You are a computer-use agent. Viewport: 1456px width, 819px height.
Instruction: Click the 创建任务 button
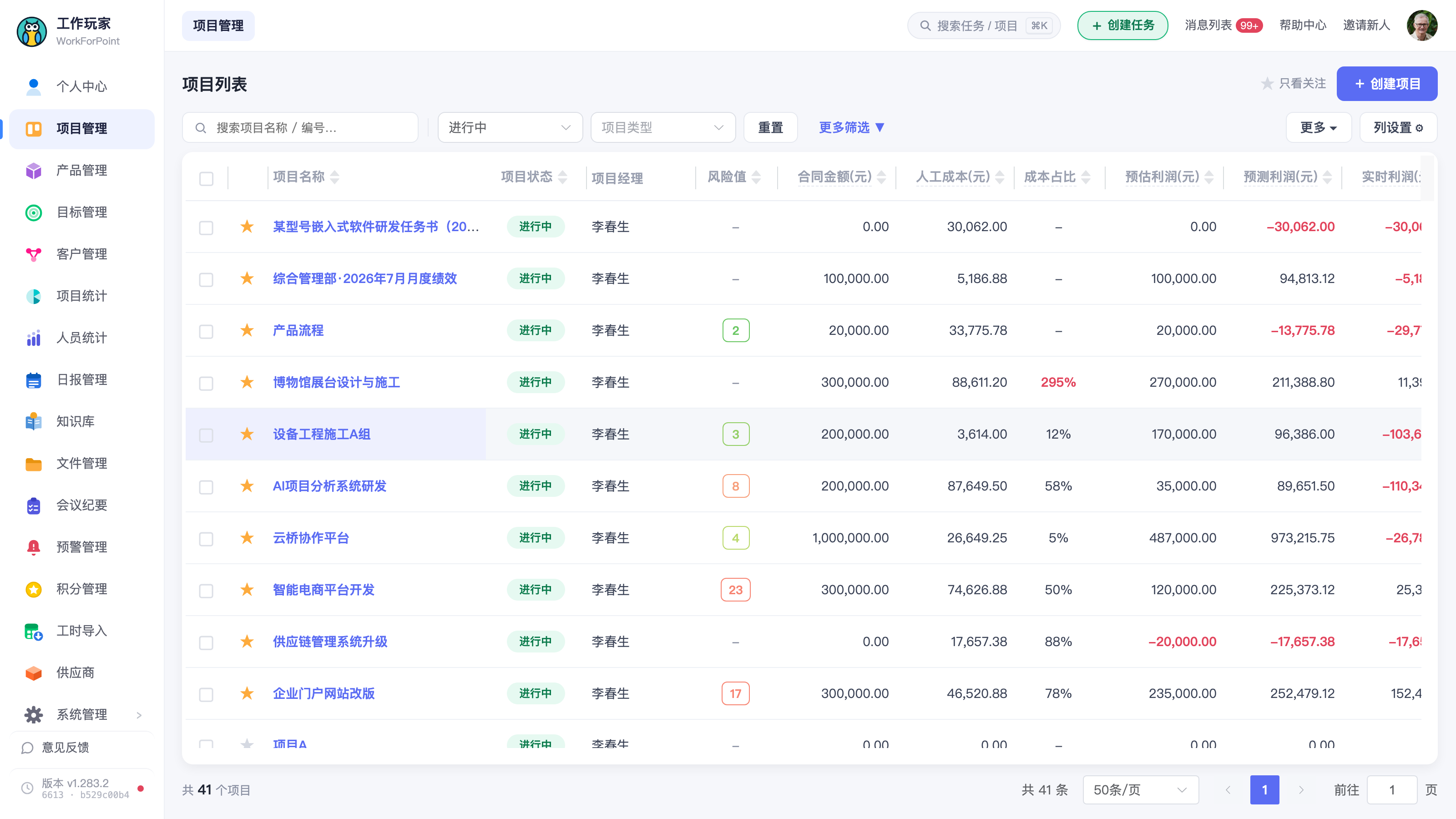pyautogui.click(x=1122, y=25)
